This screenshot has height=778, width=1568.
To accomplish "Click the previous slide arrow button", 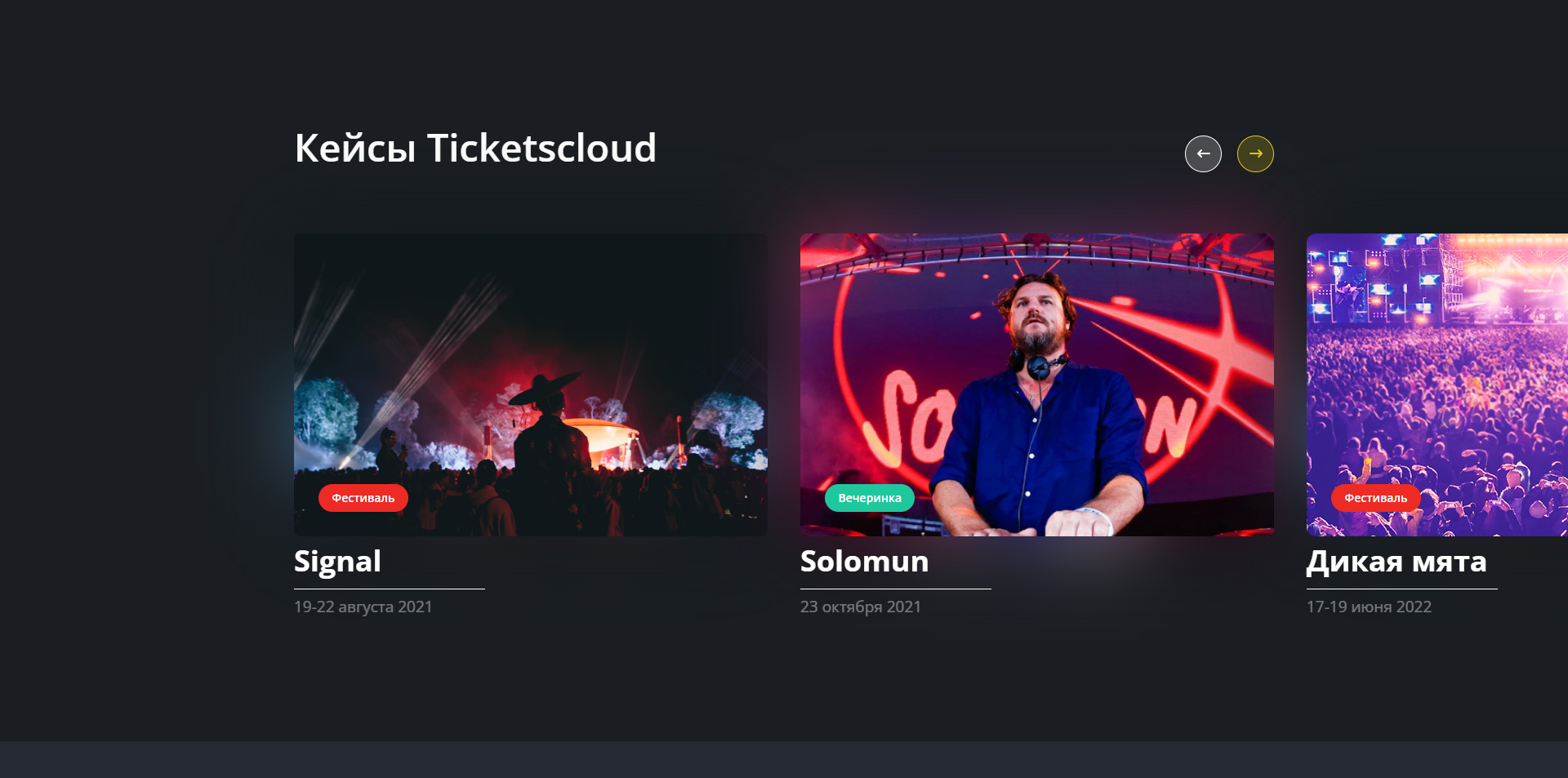I will click(1203, 153).
